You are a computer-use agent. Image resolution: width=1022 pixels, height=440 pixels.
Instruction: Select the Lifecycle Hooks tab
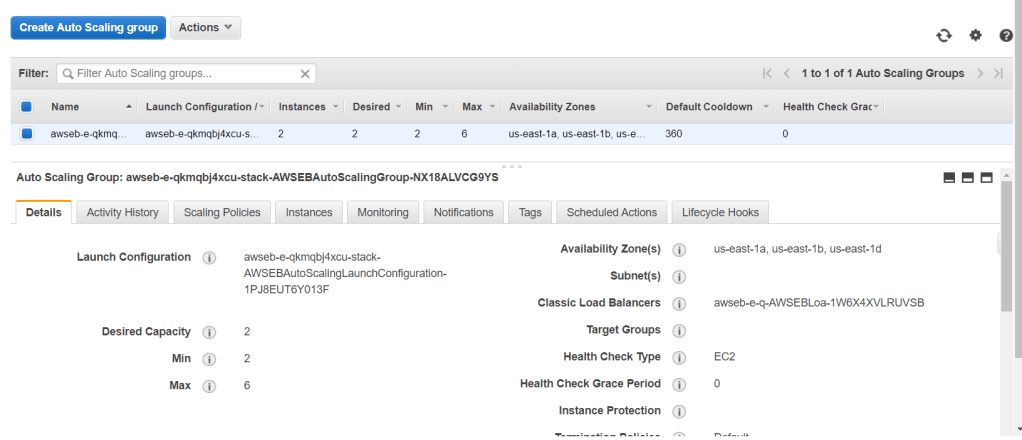click(720, 212)
